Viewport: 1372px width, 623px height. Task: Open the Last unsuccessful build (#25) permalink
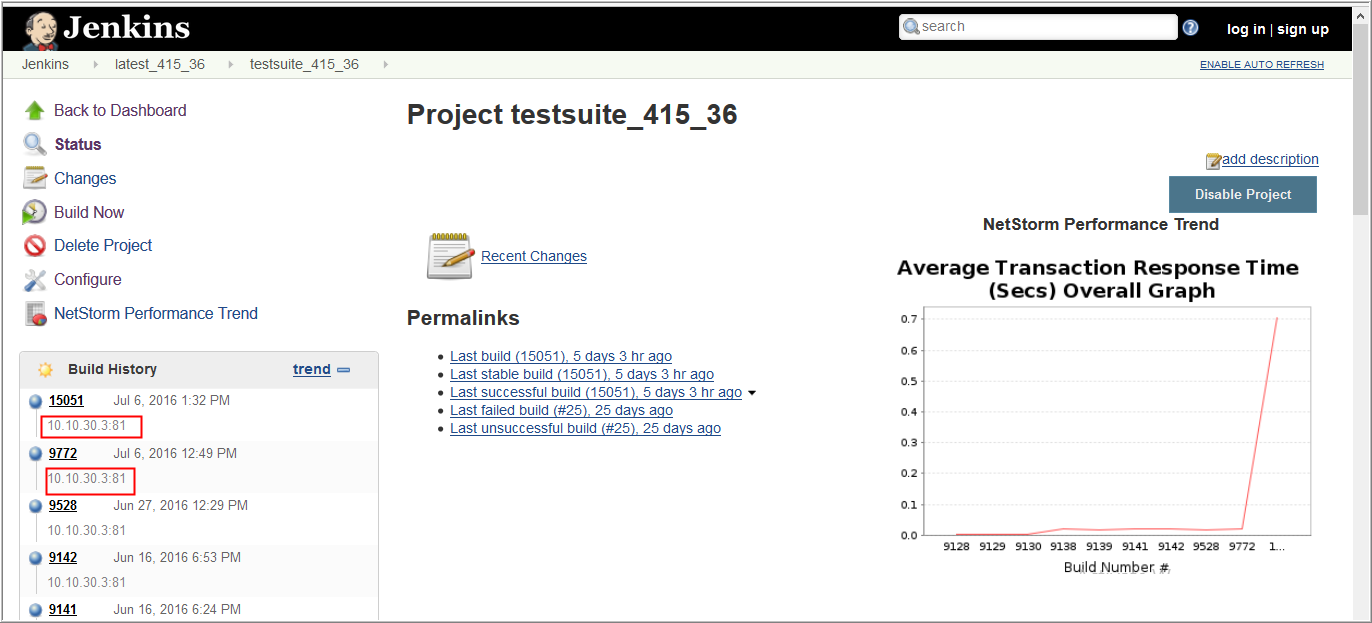pyautogui.click(x=585, y=428)
